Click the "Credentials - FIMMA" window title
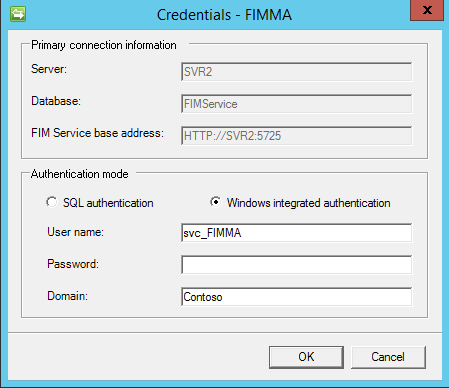The height and width of the screenshot is (388, 449). pyautogui.click(x=224, y=15)
